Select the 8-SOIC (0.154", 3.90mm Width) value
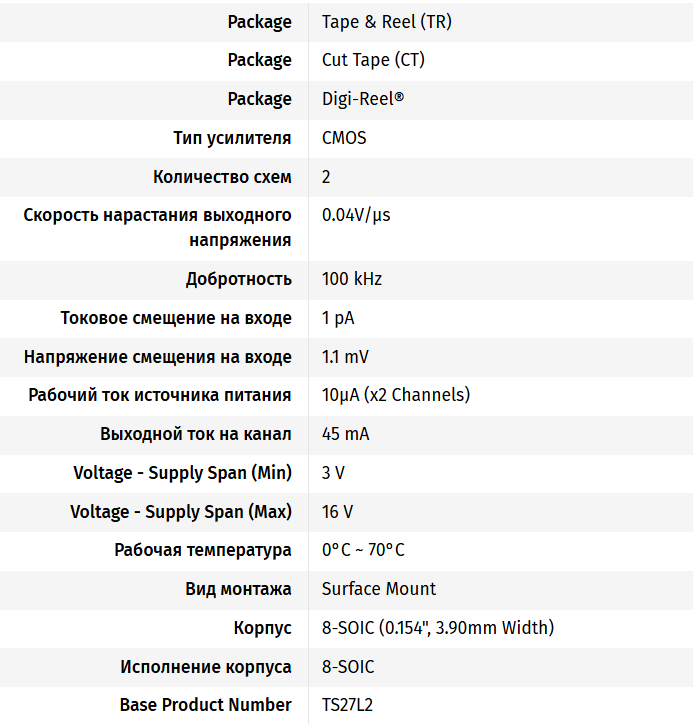The height and width of the screenshot is (724, 693). point(438,628)
